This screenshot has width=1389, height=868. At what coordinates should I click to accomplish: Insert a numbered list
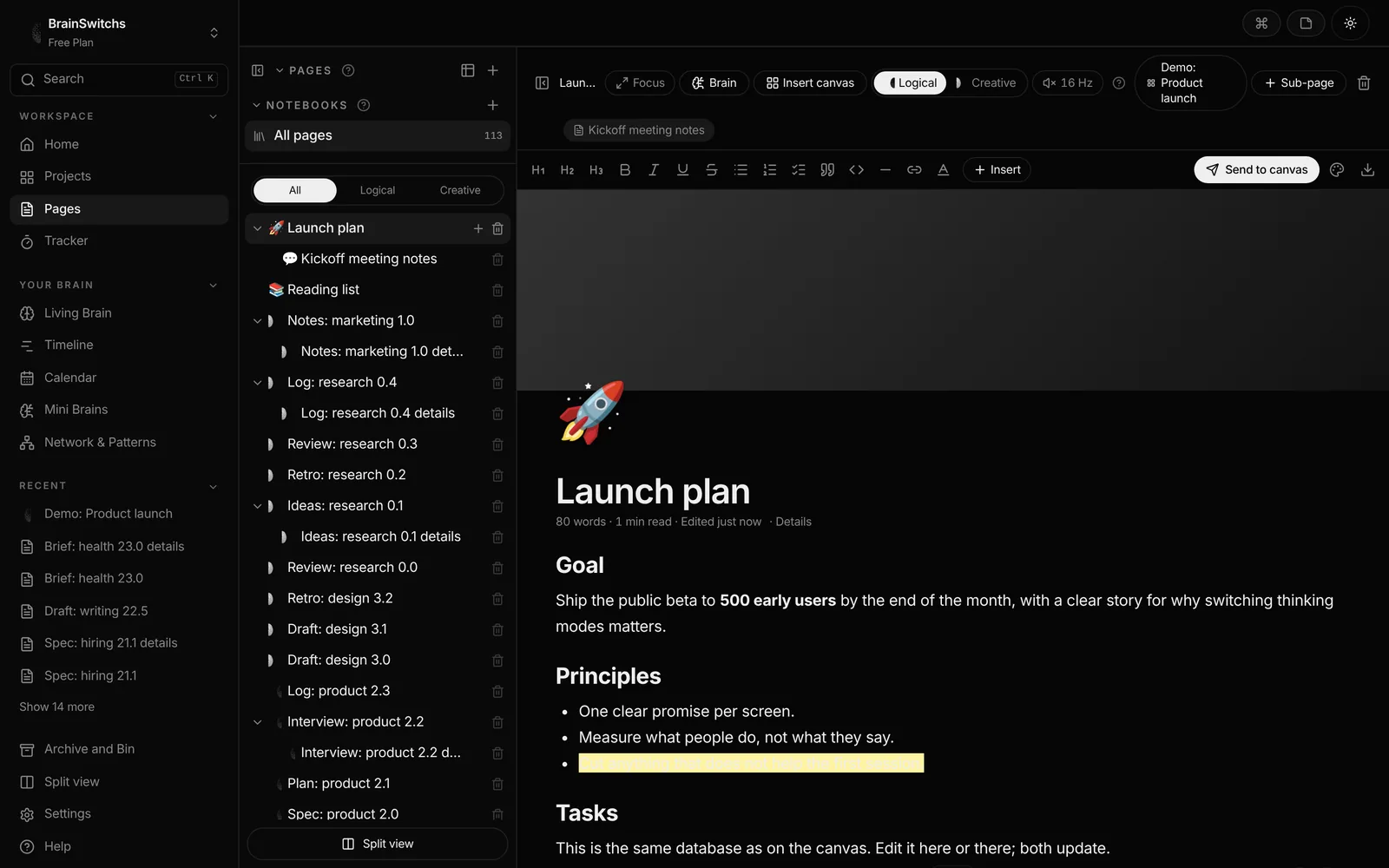[770, 170]
